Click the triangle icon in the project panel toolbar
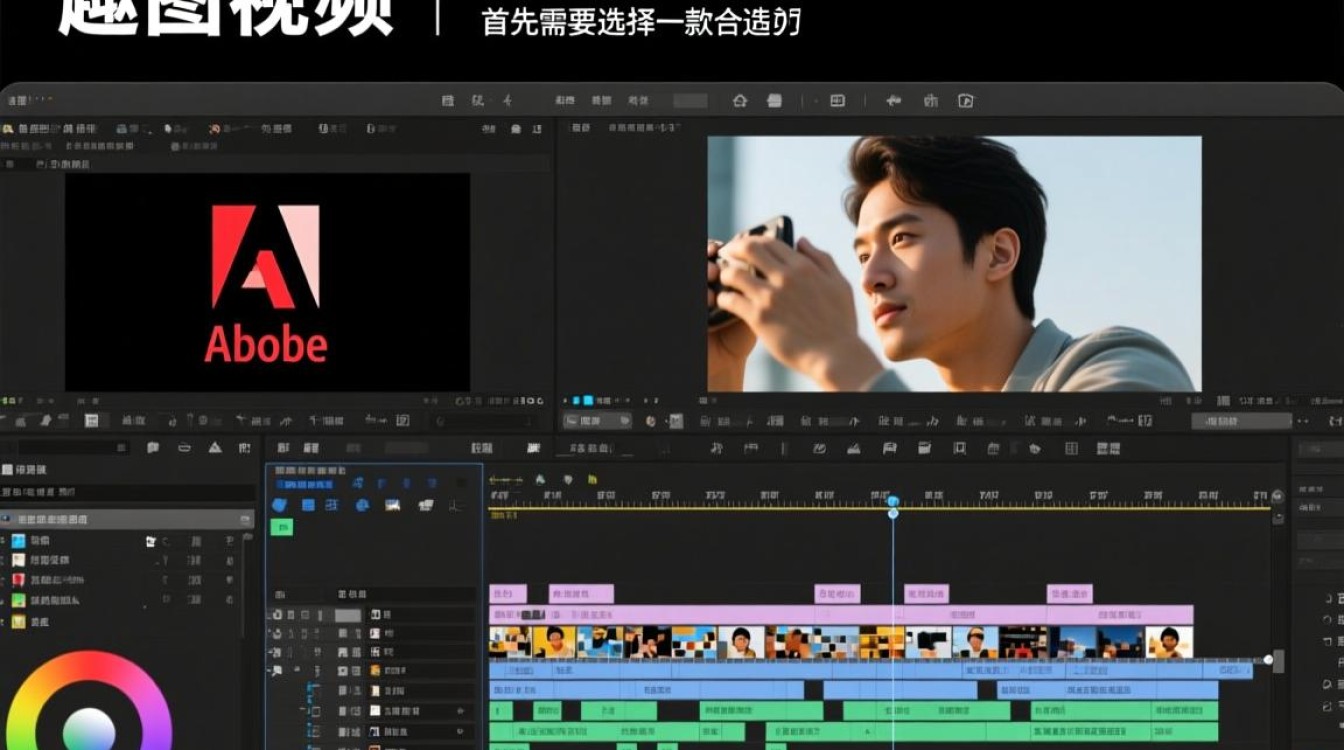Image resolution: width=1344 pixels, height=750 pixels. [x=215, y=448]
